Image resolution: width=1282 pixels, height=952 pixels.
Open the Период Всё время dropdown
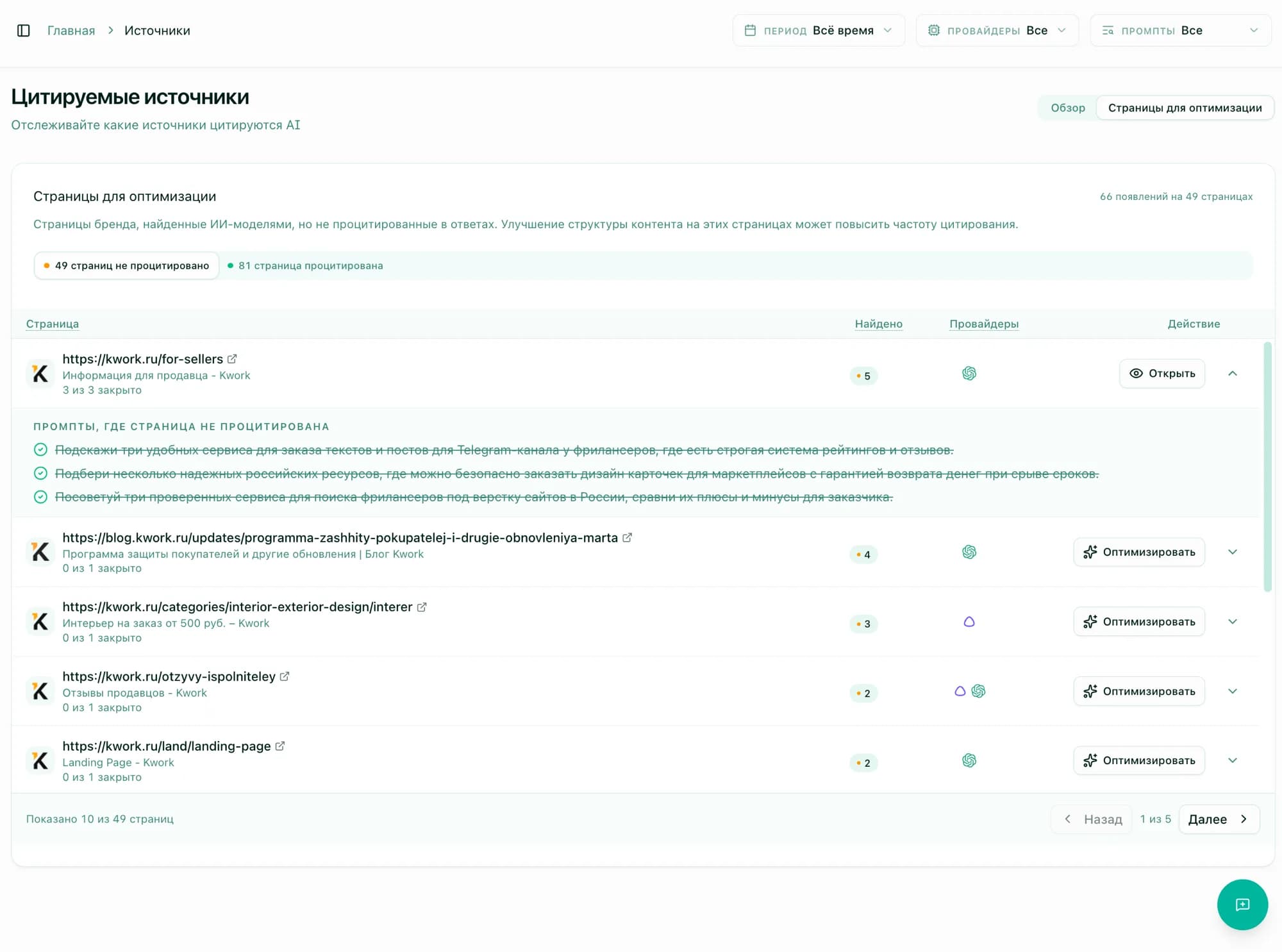[x=819, y=31]
